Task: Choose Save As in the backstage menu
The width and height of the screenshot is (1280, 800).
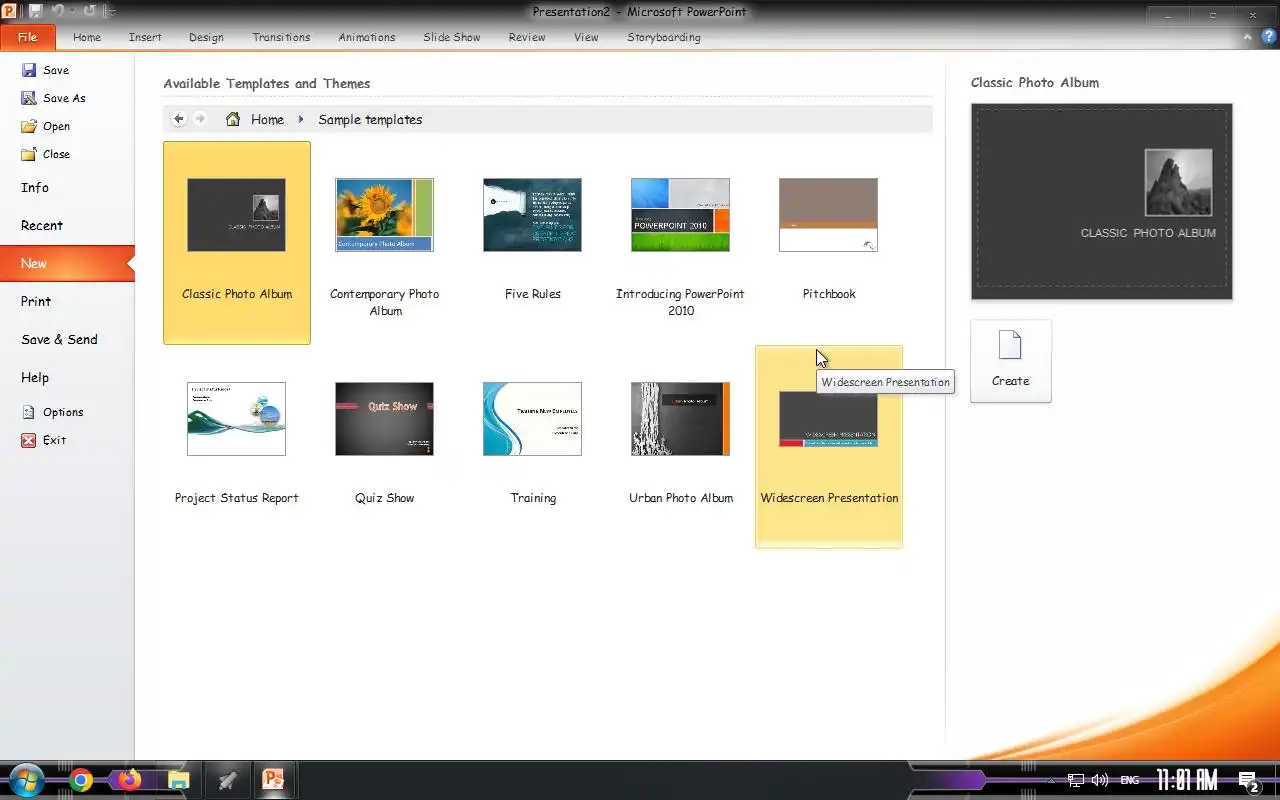Action: click(x=53, y=98)
